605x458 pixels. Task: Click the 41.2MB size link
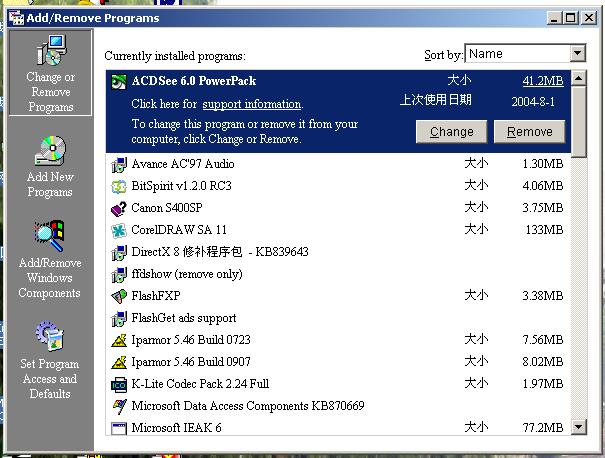(543, 81)
